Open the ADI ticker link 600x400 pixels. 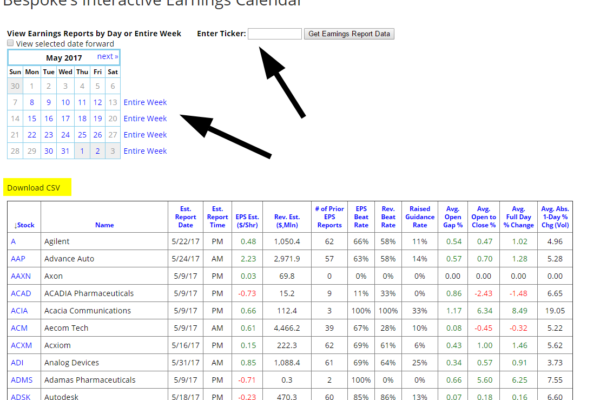[17, 362]
